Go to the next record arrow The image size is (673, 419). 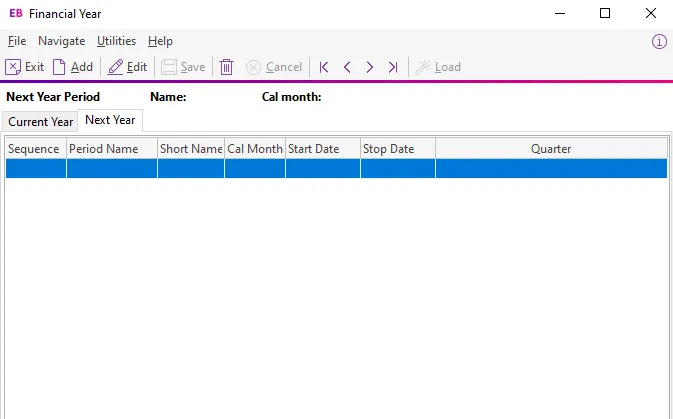[x=370, y=67]
